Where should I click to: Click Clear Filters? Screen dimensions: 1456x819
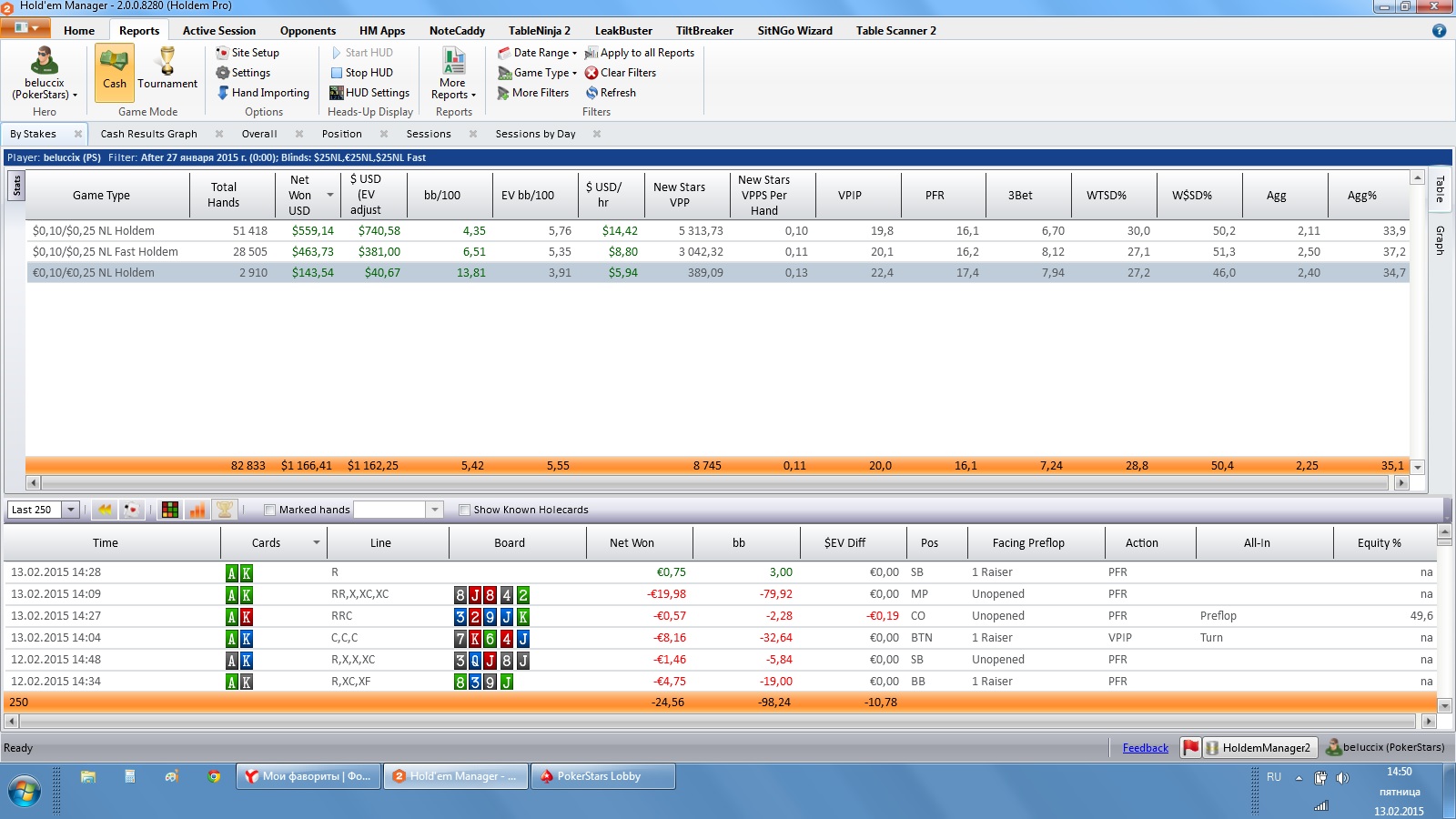click(621, 73)
